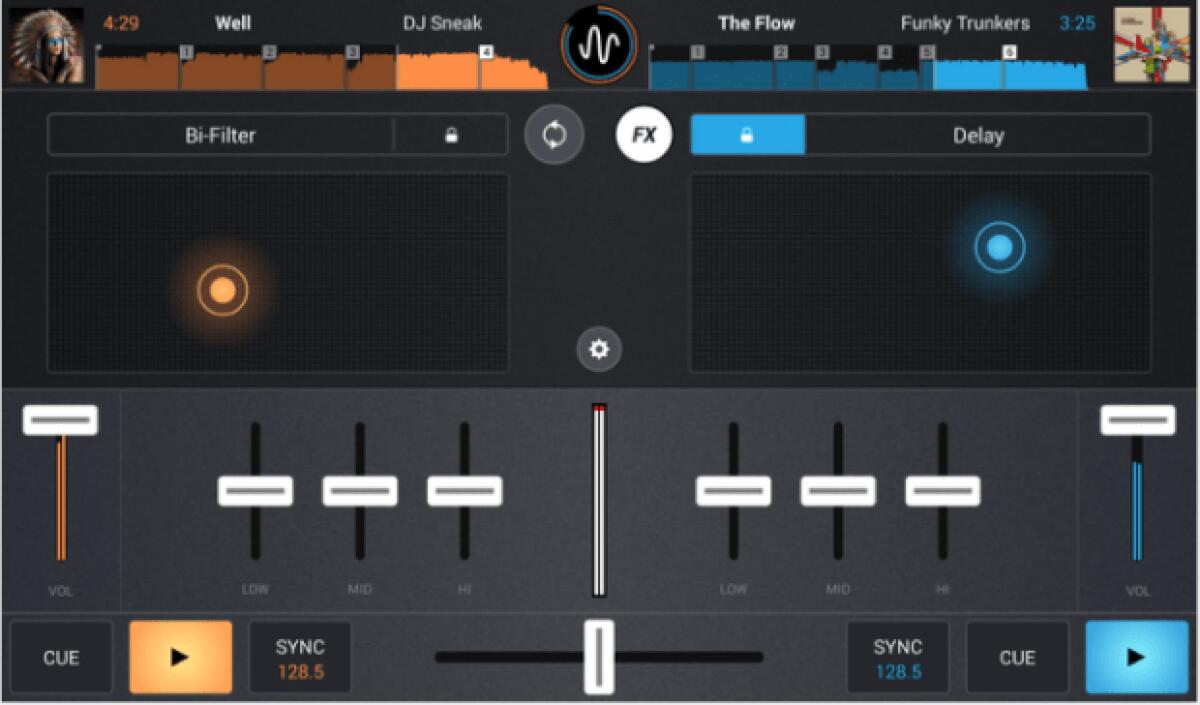Disable the active lock beside Delay
The width and height of the screenshot is (1200, 705).
[x=748, y=135]
